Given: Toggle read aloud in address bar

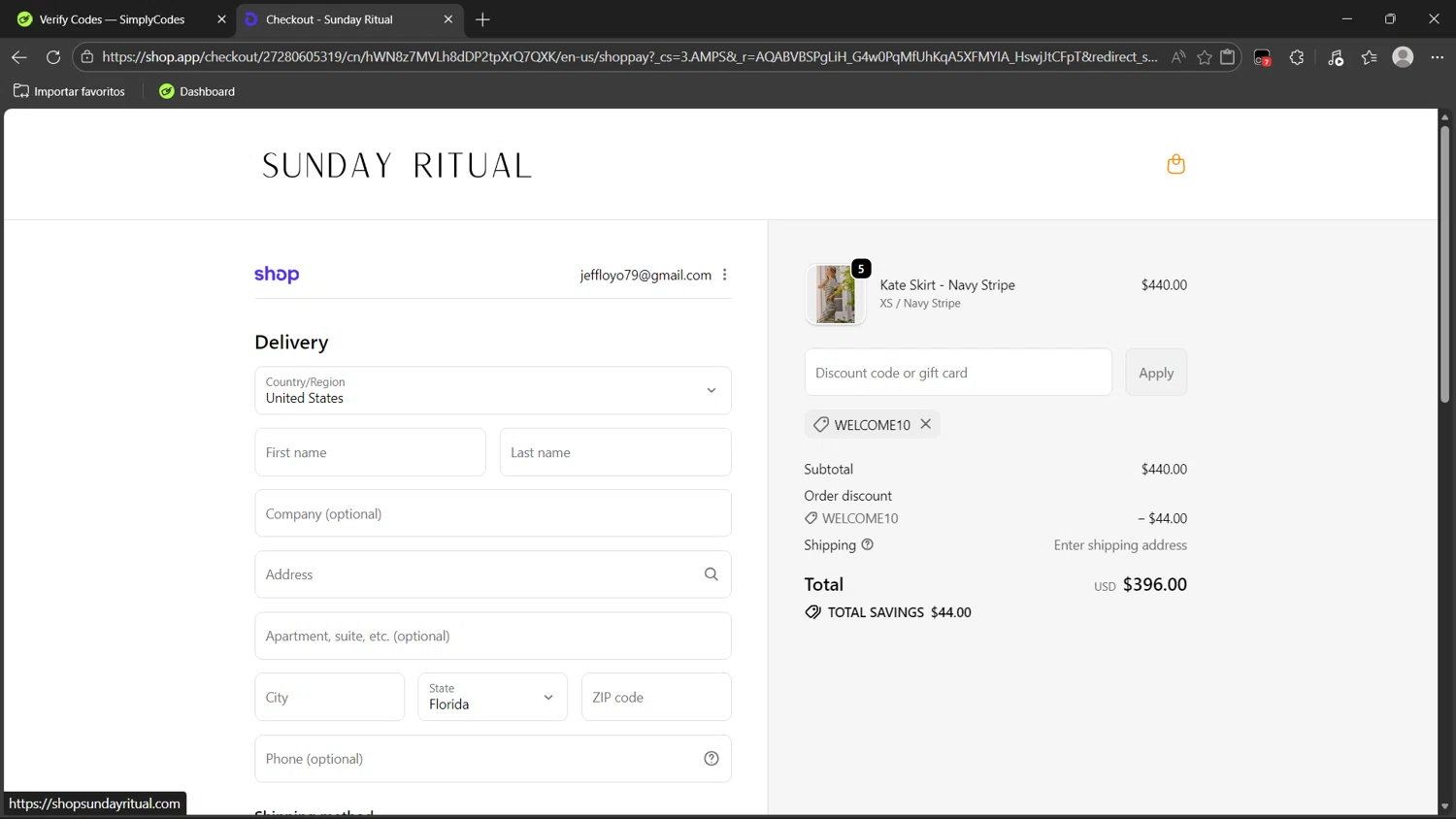Looking at the screenshot, I should pos(1177,57).
